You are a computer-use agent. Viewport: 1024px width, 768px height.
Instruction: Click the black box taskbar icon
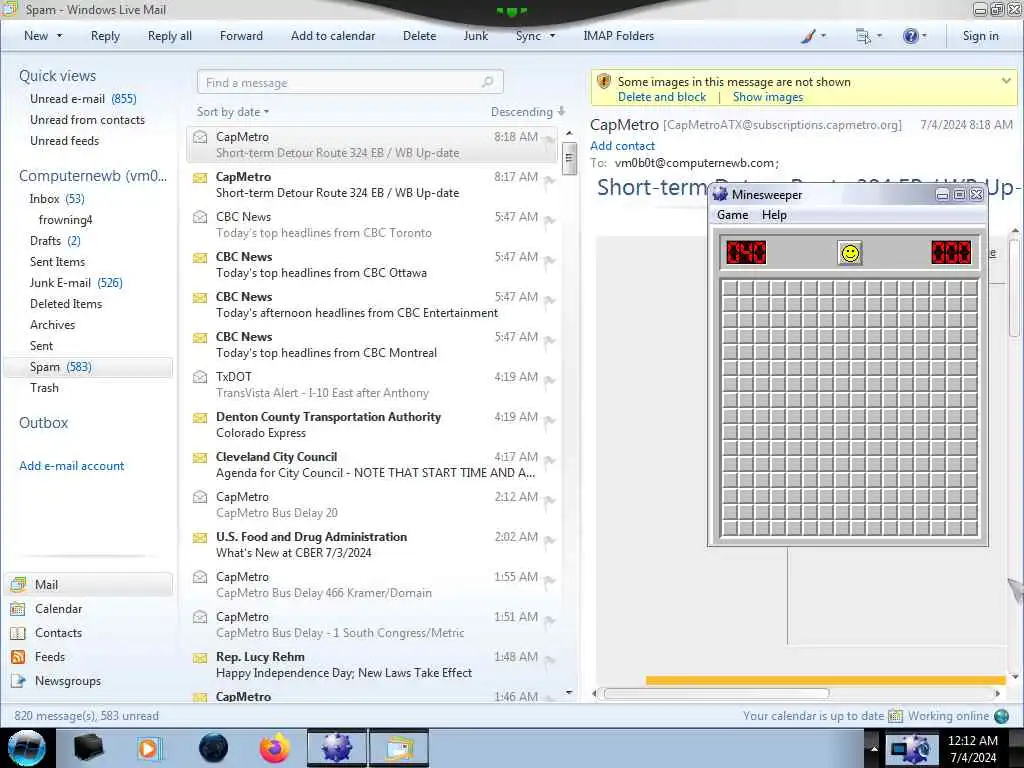pyautogui.click(x=89, y=748)
